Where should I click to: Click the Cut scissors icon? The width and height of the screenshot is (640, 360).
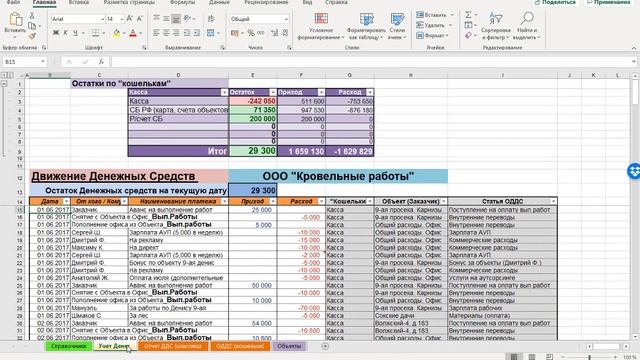[x=32, y=16]
